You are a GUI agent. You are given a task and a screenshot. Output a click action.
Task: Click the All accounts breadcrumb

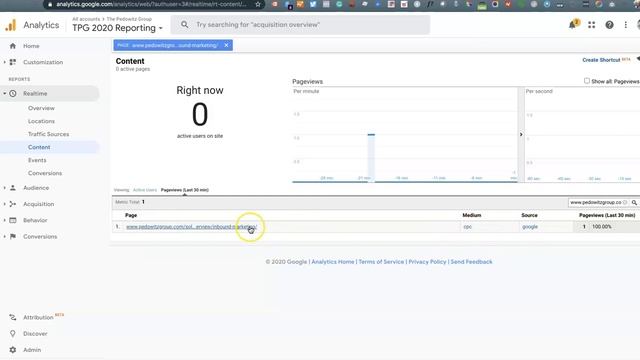[86, 19]
